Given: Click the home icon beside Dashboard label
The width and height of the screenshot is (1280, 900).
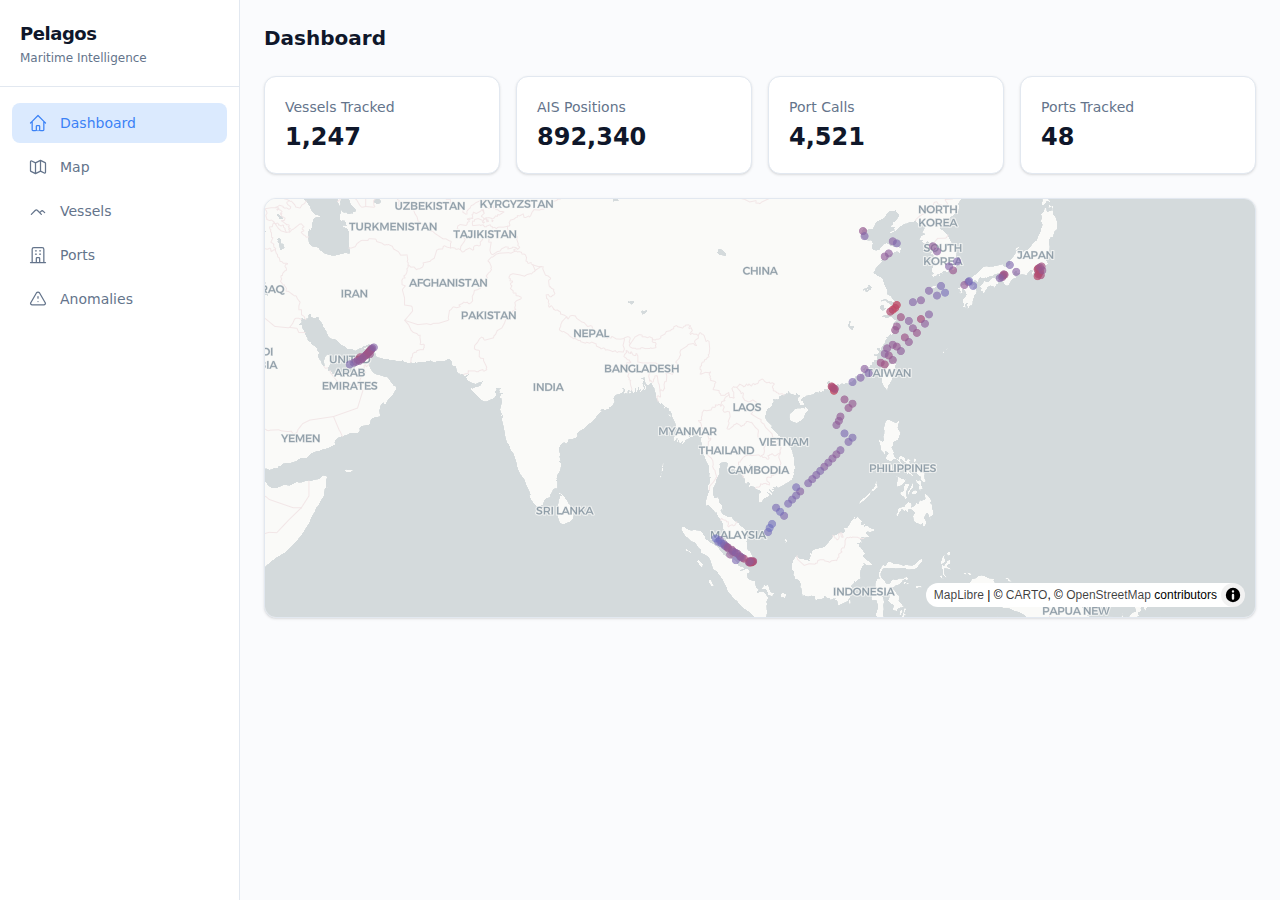Looking at the screenshot, I should (38, 122).
